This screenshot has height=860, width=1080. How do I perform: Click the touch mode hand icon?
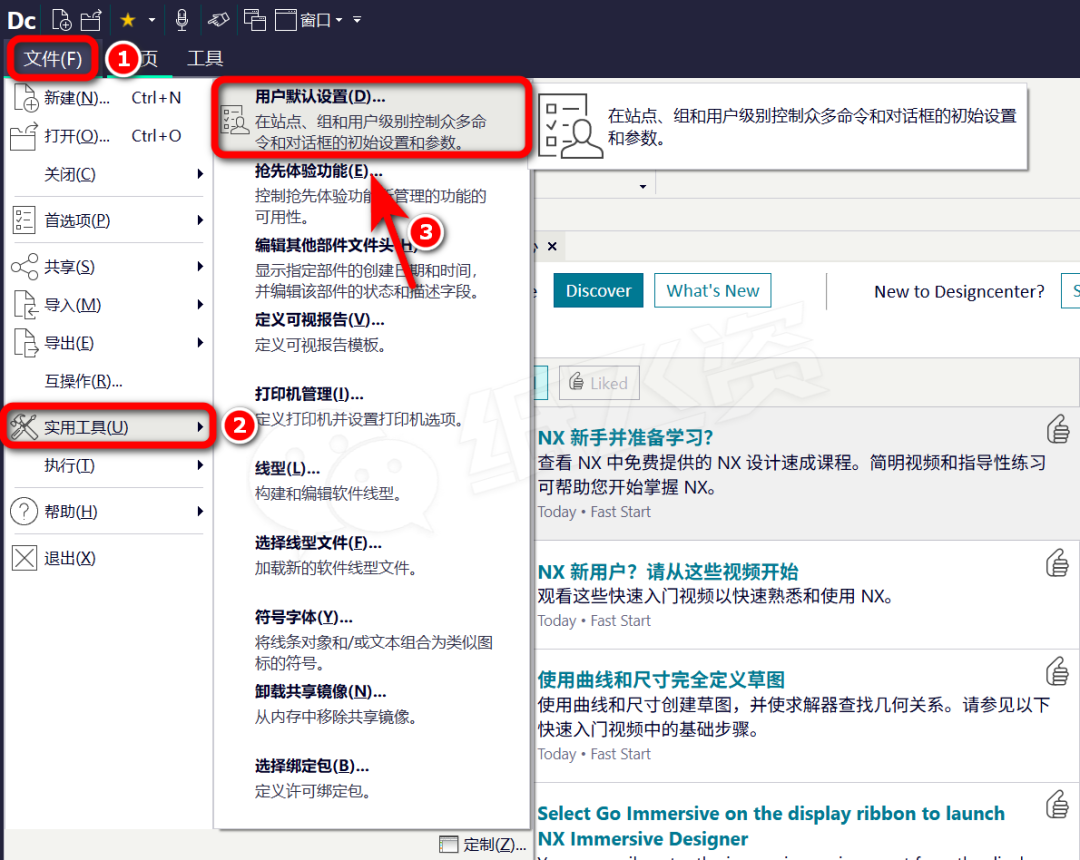[218, 19]
